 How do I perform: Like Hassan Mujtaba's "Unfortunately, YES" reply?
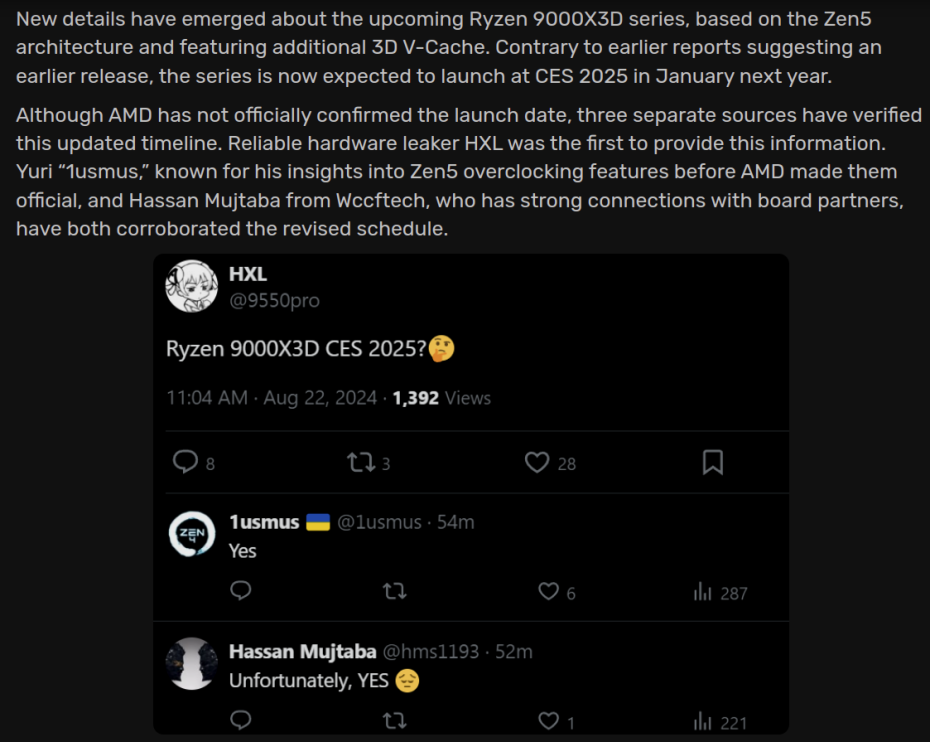pos(548,720)
